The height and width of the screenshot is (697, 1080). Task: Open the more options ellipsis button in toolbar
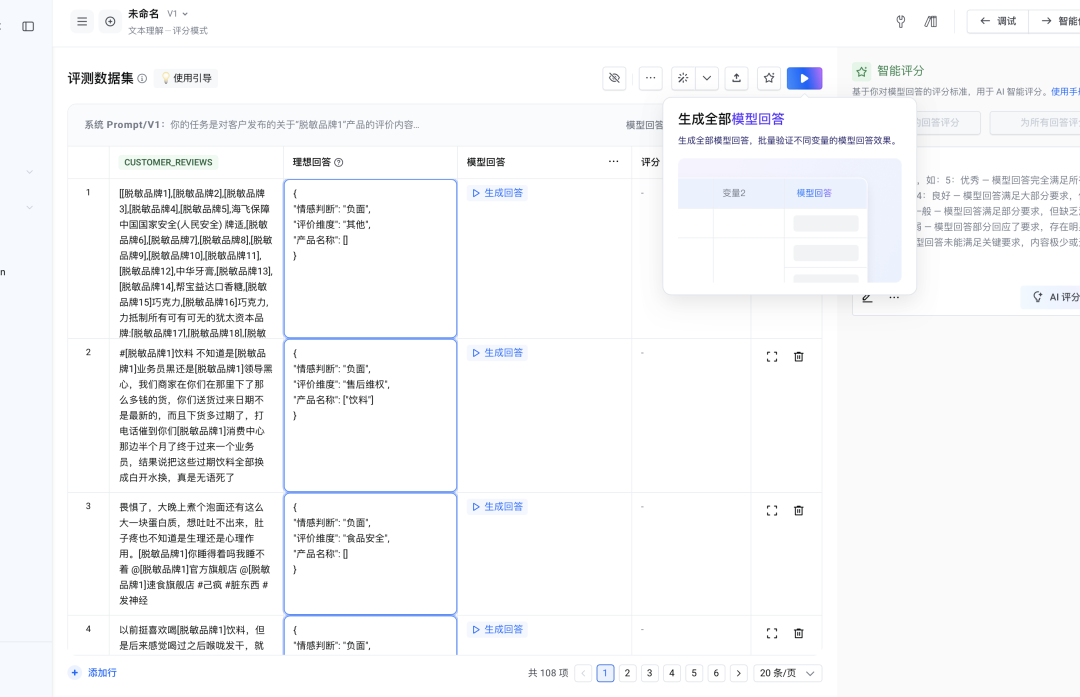[x=650, y=79]
